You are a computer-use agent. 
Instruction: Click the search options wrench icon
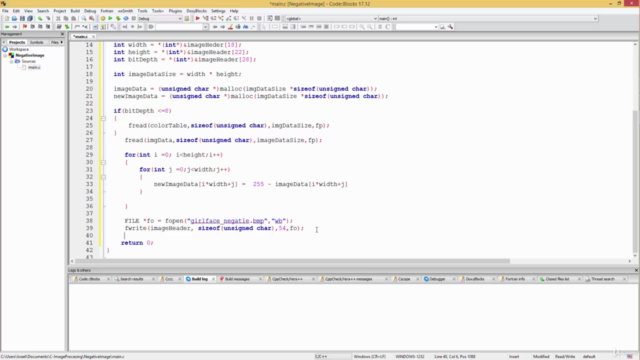click(x=451, y=27)
